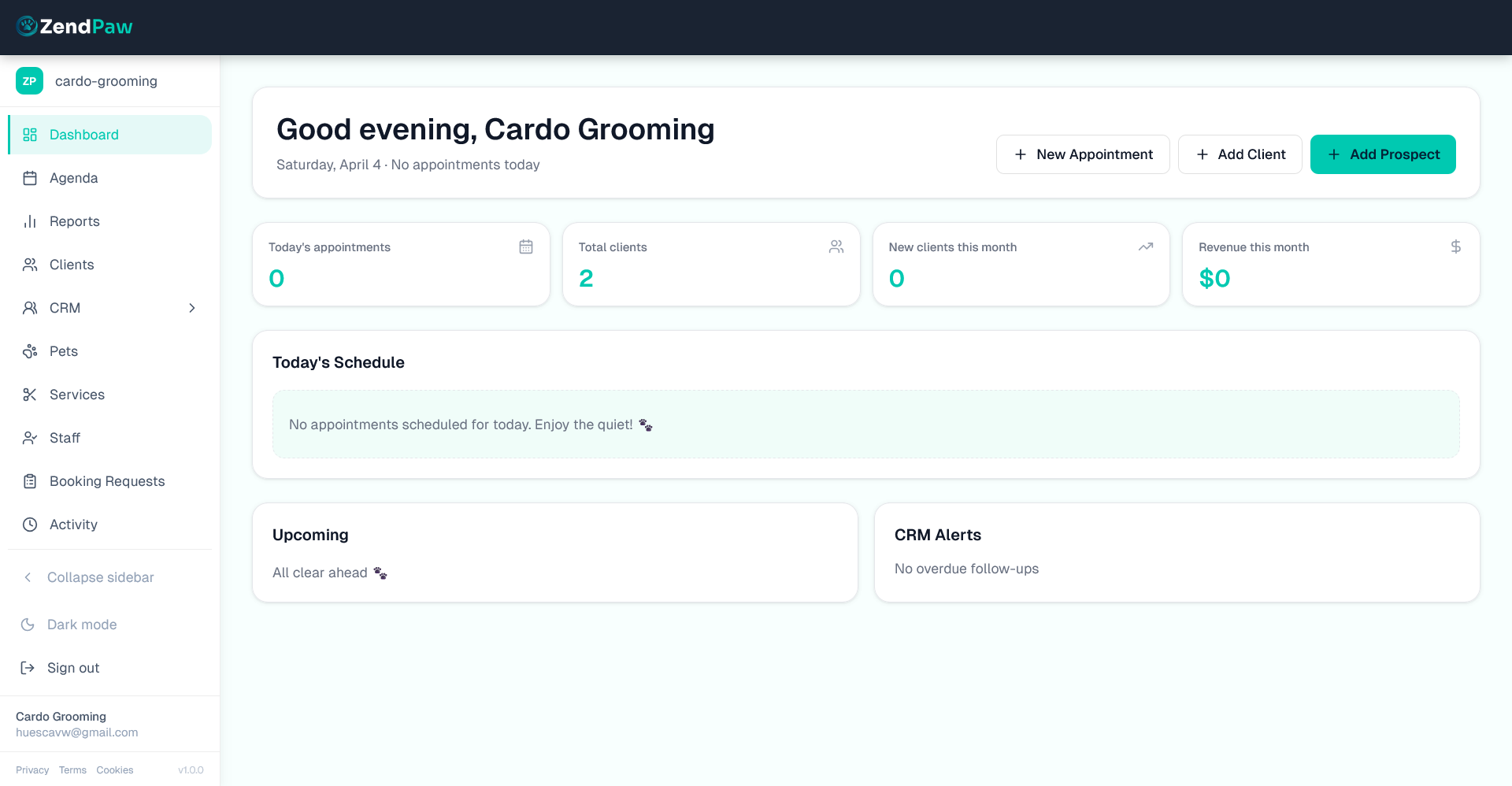Expand the CRM submenu chevron
1512x786 pixels.
tap(191, 308)
